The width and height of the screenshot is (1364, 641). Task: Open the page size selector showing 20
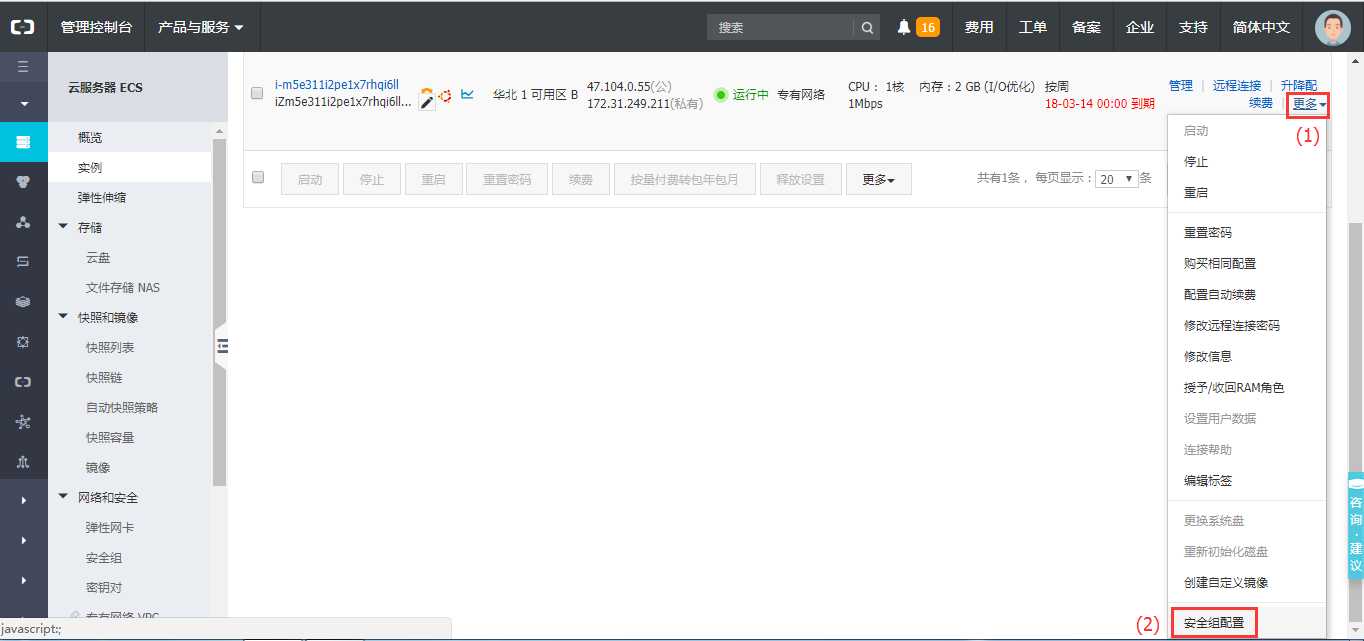(x=1117, y=179)
